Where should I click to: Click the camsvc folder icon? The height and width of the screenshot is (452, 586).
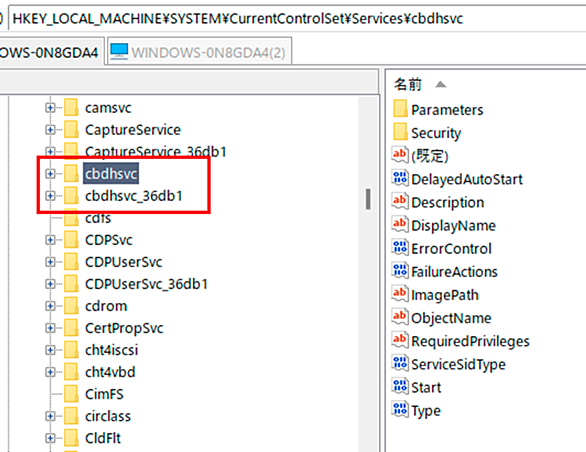[x=71, y=108]
